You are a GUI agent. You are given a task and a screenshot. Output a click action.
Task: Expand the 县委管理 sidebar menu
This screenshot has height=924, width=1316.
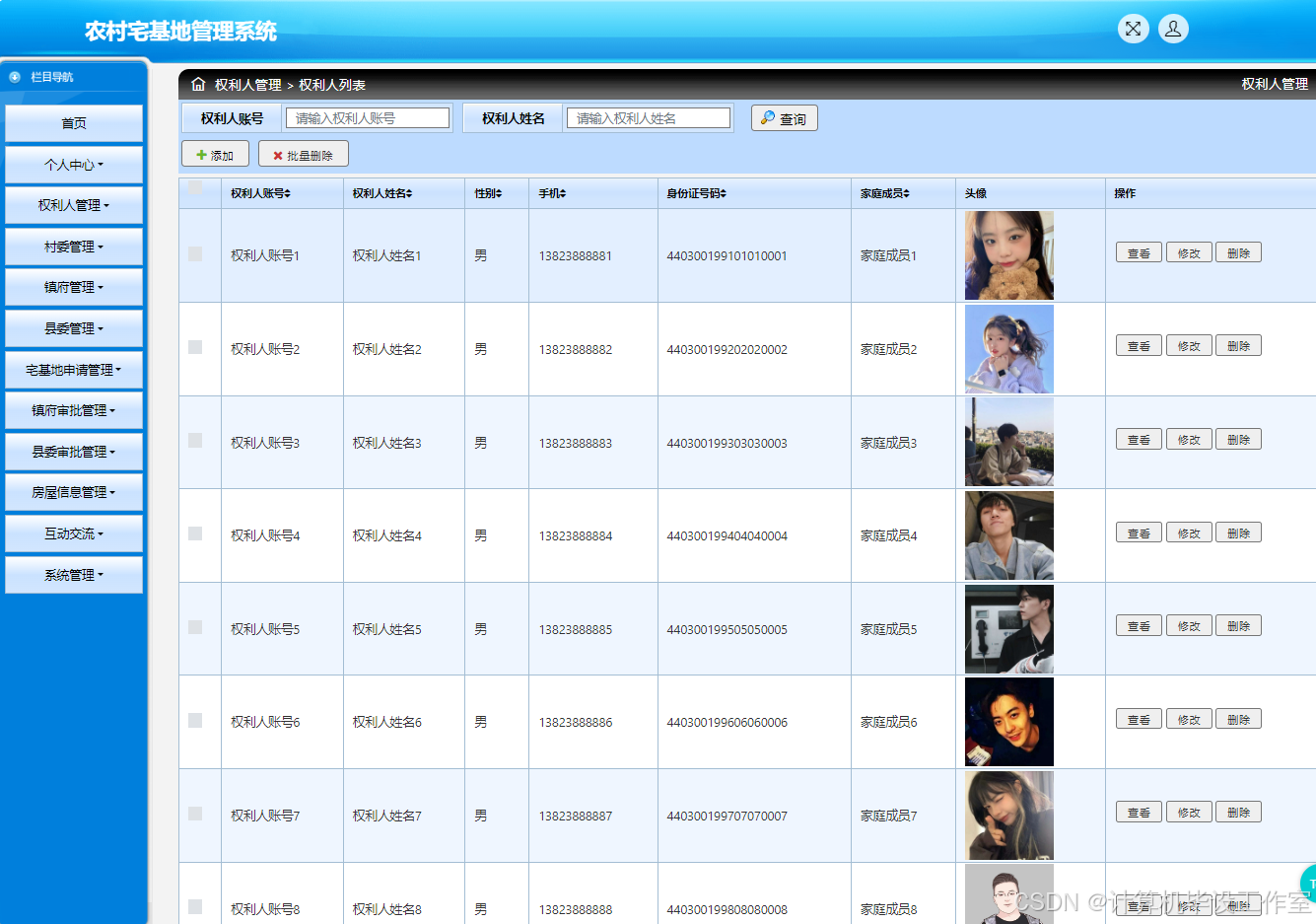click(x=74, y=328)
